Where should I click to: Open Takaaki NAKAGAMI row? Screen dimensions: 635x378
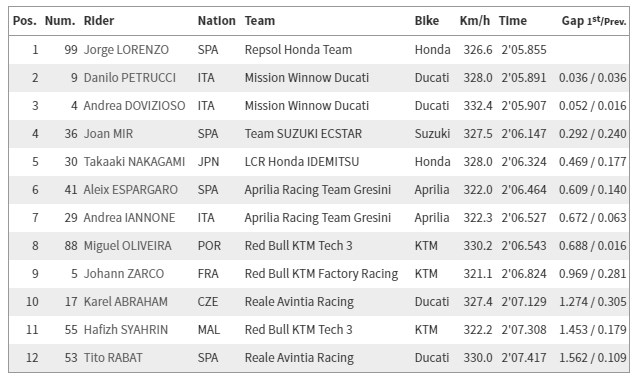point(319,162)
